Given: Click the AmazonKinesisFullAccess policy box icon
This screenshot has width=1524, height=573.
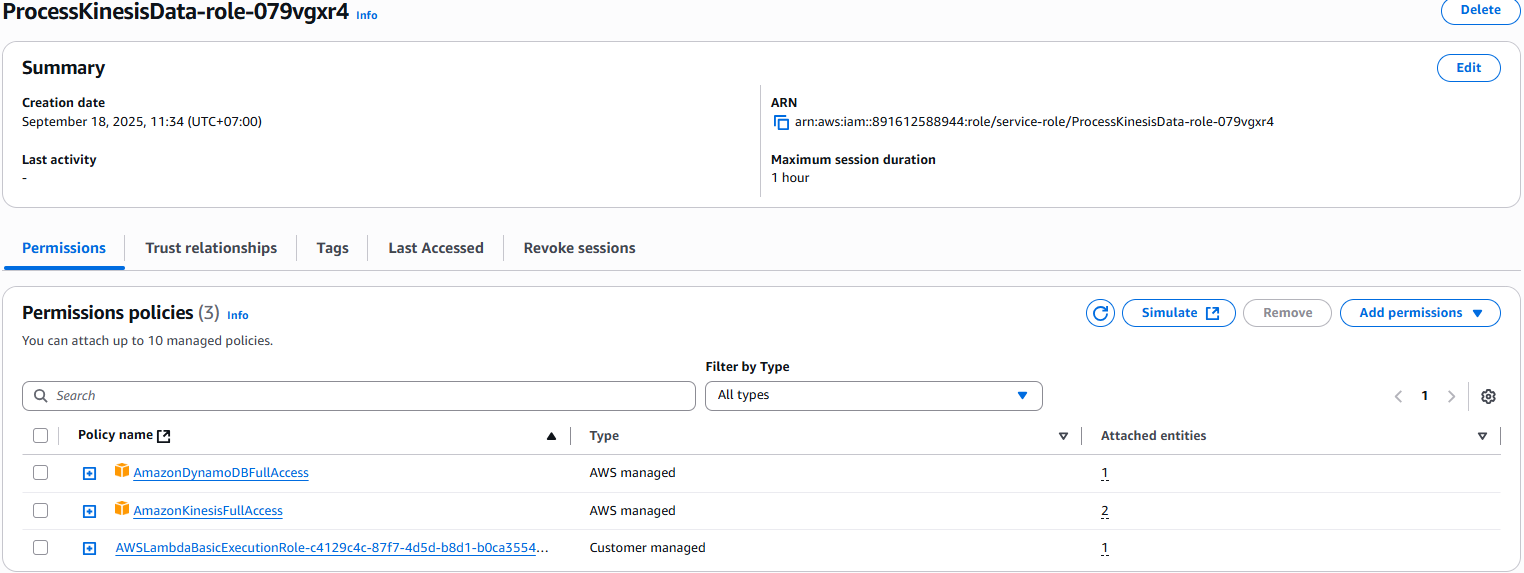Looking at the screenshot, I should coord(122,509).
